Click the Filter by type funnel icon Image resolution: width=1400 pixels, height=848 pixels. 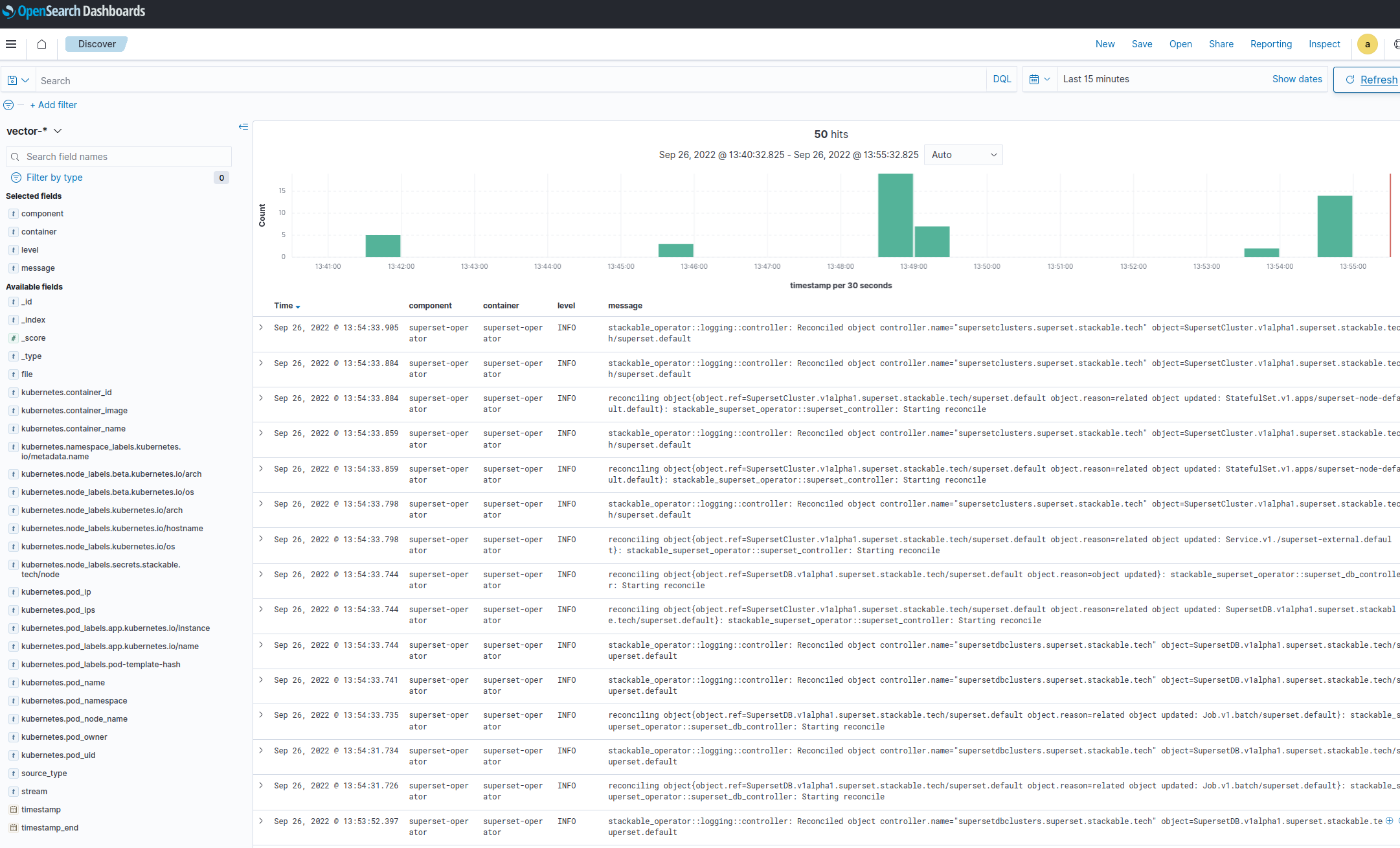15,178
